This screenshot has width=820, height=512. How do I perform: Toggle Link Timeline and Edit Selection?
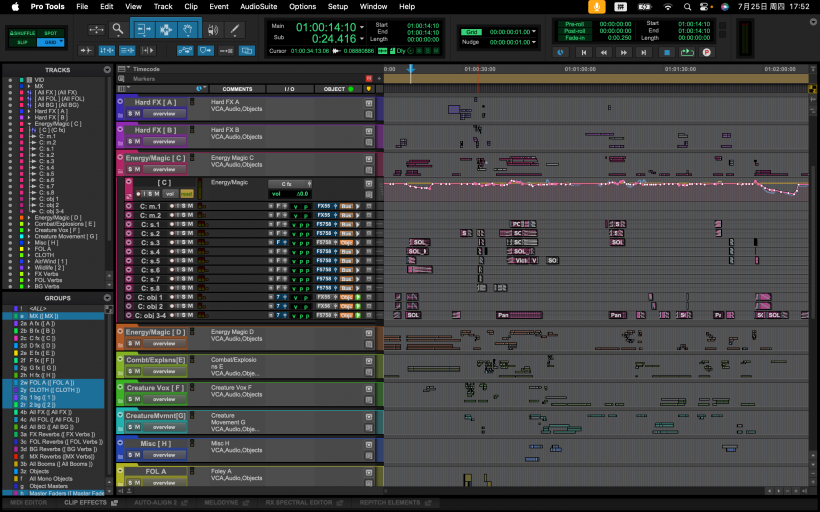click(x=106, y=50)
